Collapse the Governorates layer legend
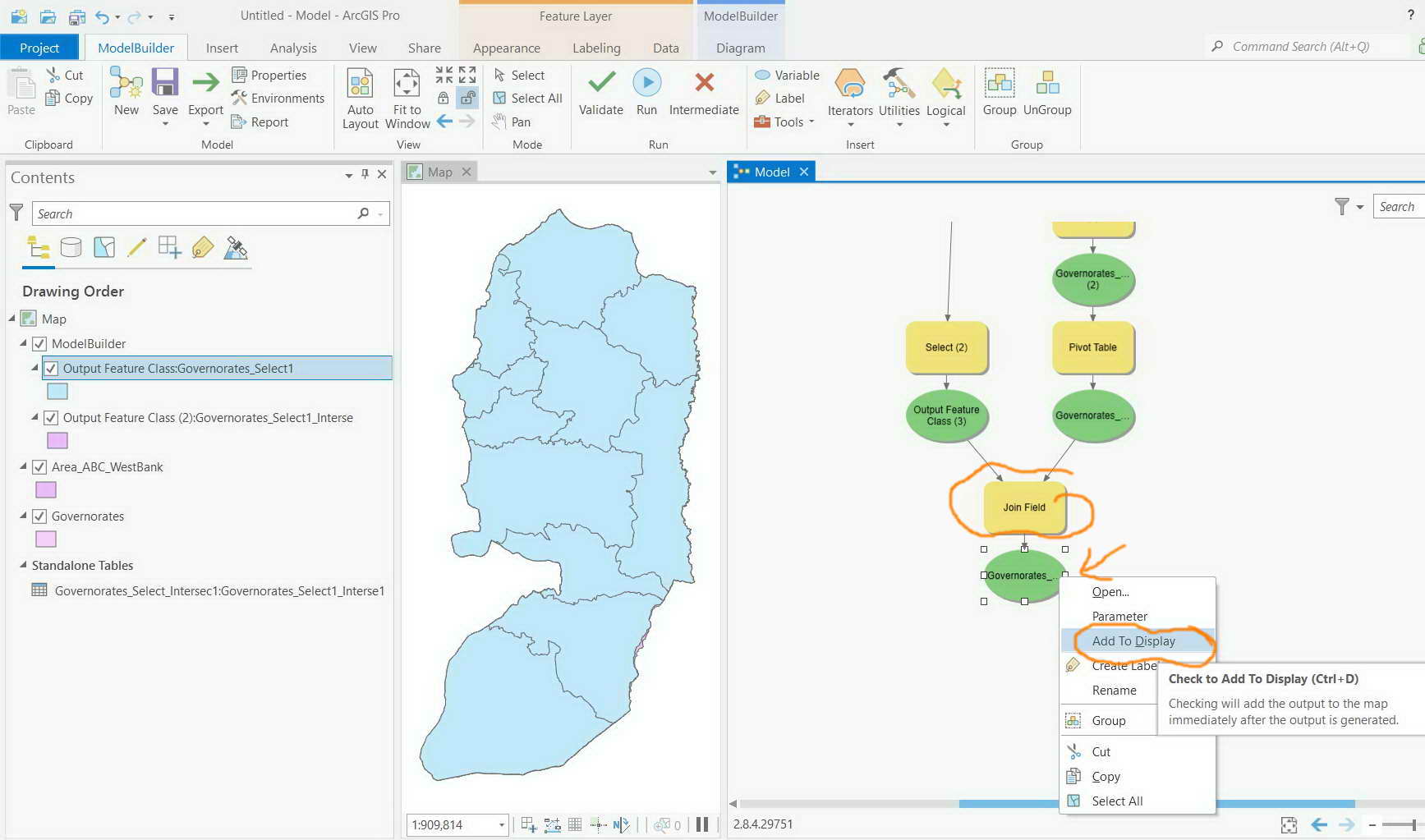 pos(23,516)
